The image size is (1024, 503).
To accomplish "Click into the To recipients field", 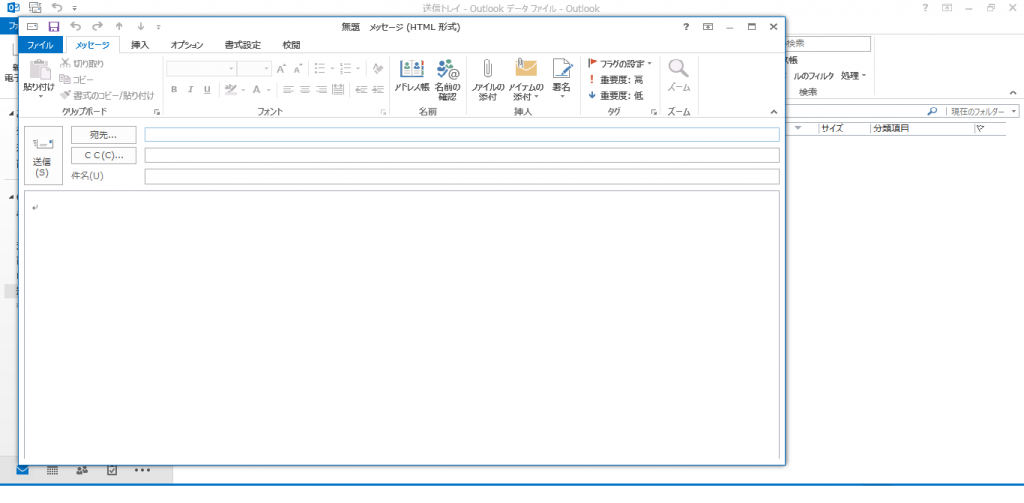I will click(462, 135).
